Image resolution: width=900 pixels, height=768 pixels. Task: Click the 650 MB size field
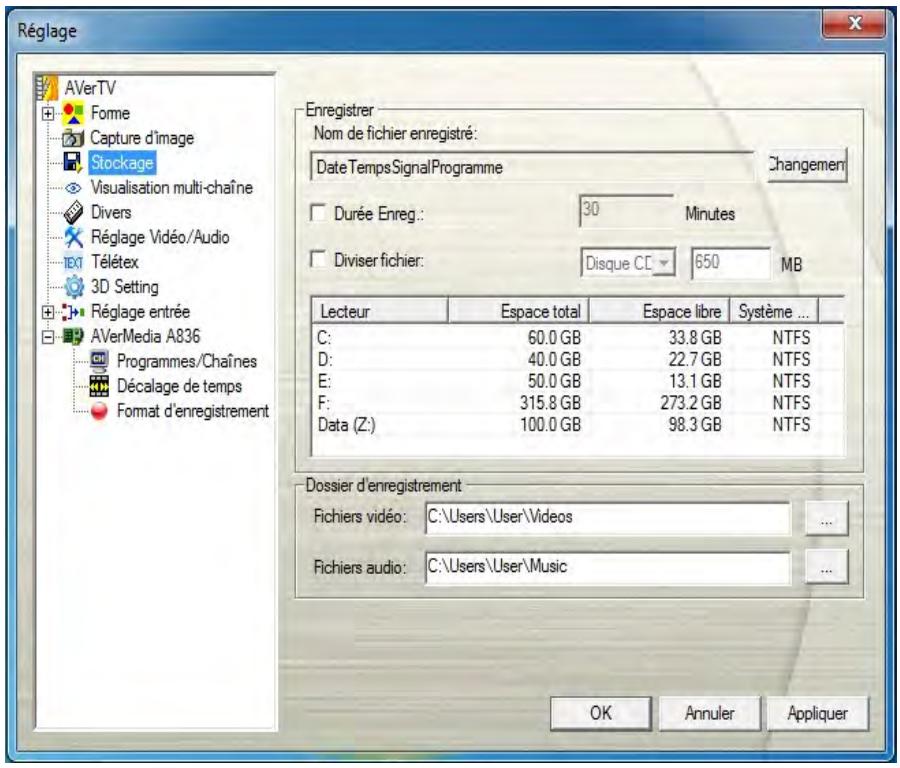tap(731, 263)
